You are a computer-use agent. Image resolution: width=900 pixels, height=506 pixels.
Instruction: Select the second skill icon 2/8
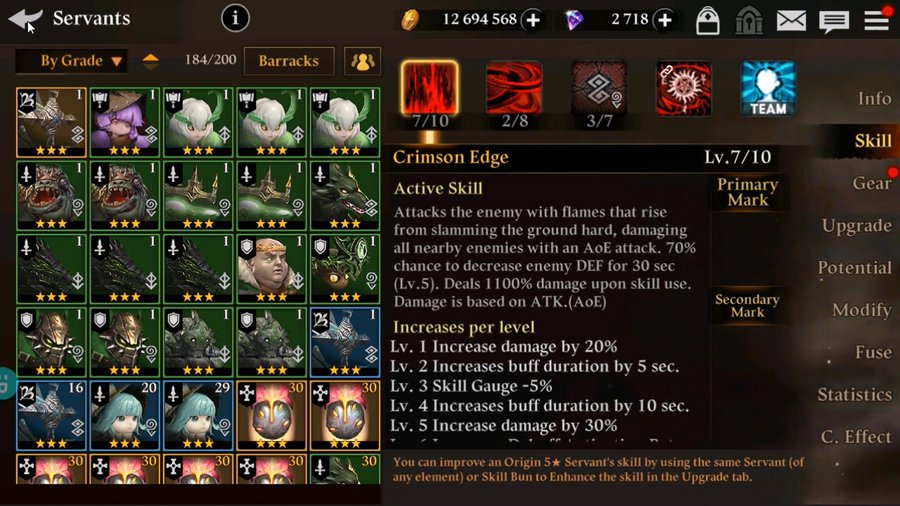(x=514, y=89)
